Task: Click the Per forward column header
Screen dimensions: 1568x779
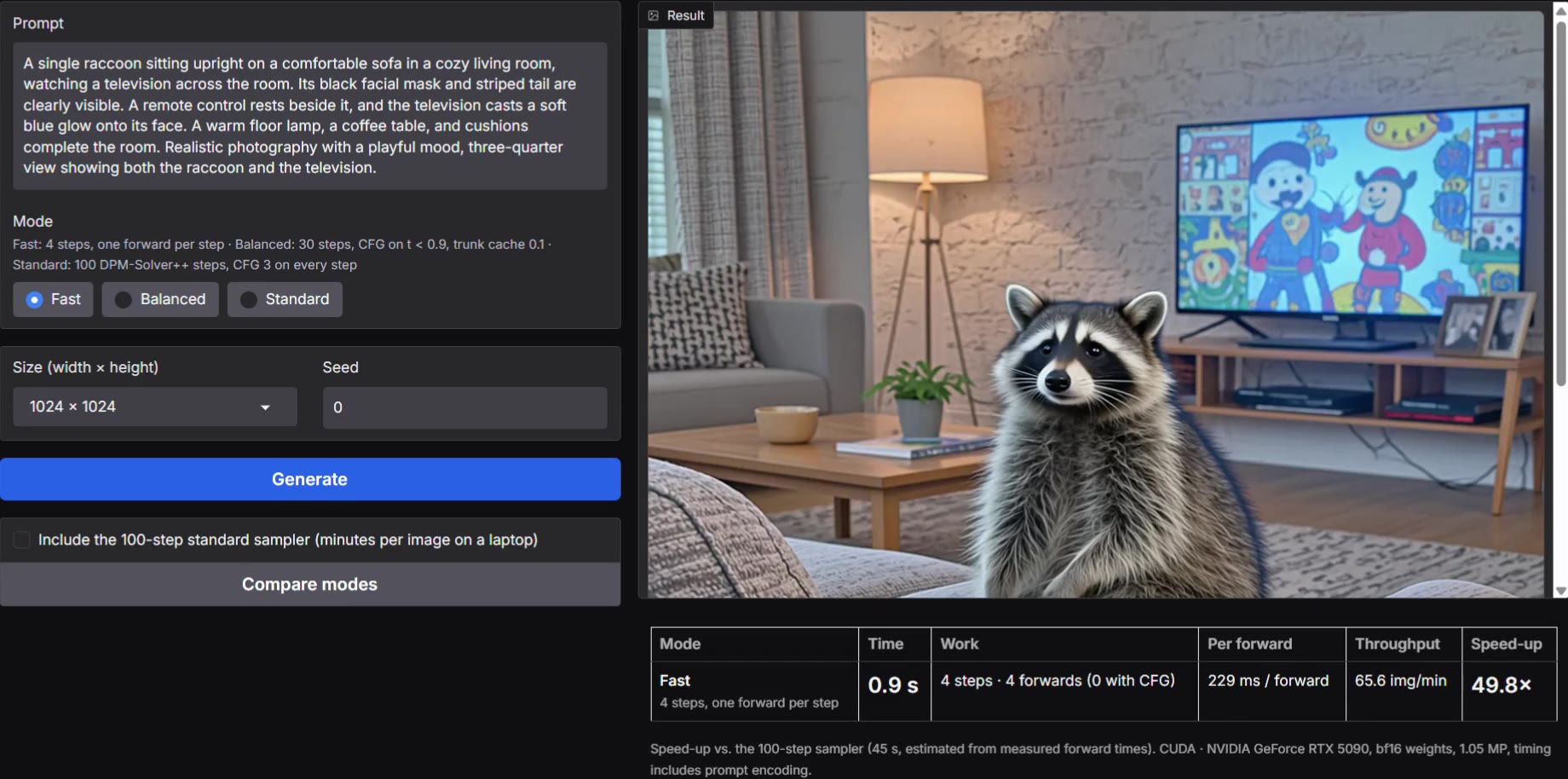Action: pos(1271,644)
